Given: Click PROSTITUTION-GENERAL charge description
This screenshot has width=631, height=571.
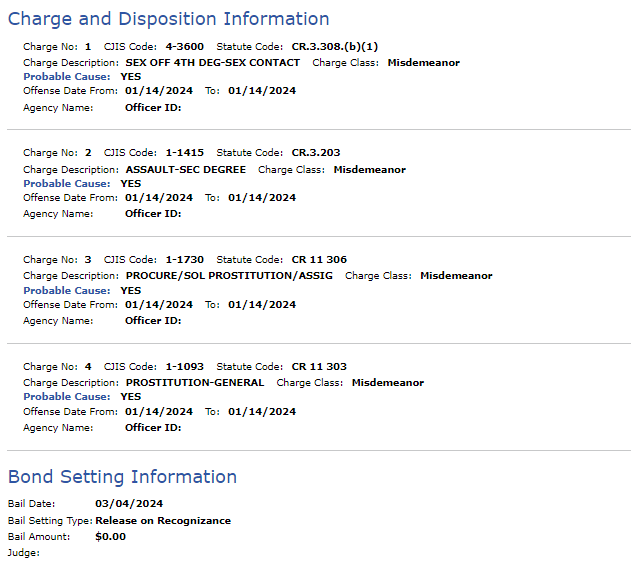Looking at the screenshot, I should [195, 383].
